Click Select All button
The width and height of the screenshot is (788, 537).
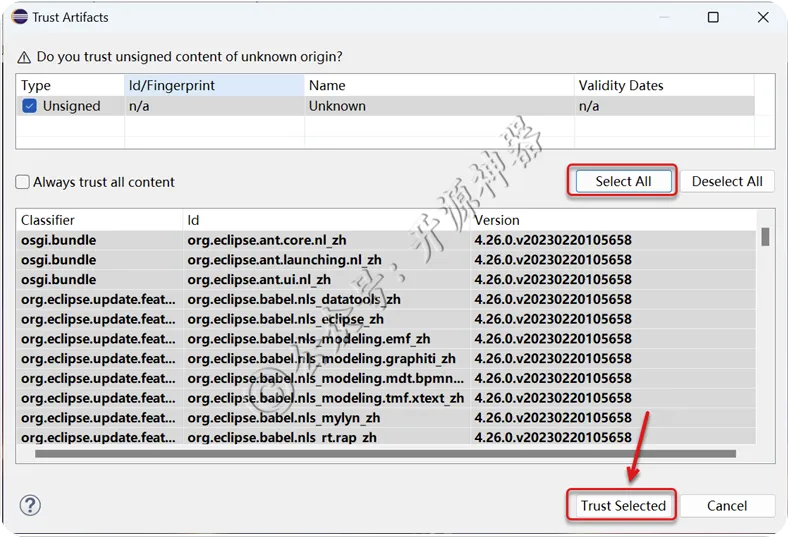click(x=623, y=181)
